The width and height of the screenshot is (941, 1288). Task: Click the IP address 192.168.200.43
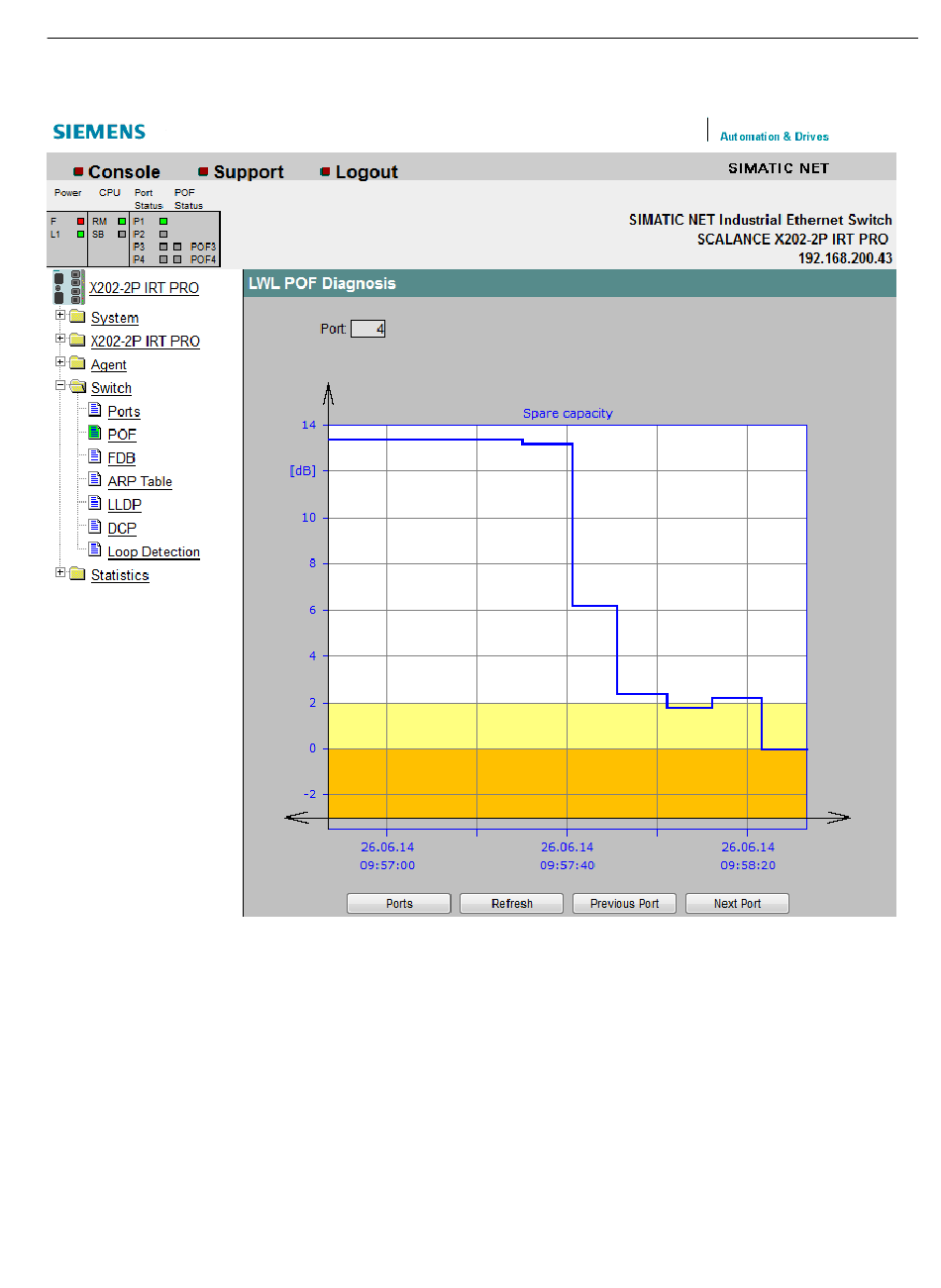point(845,258)
